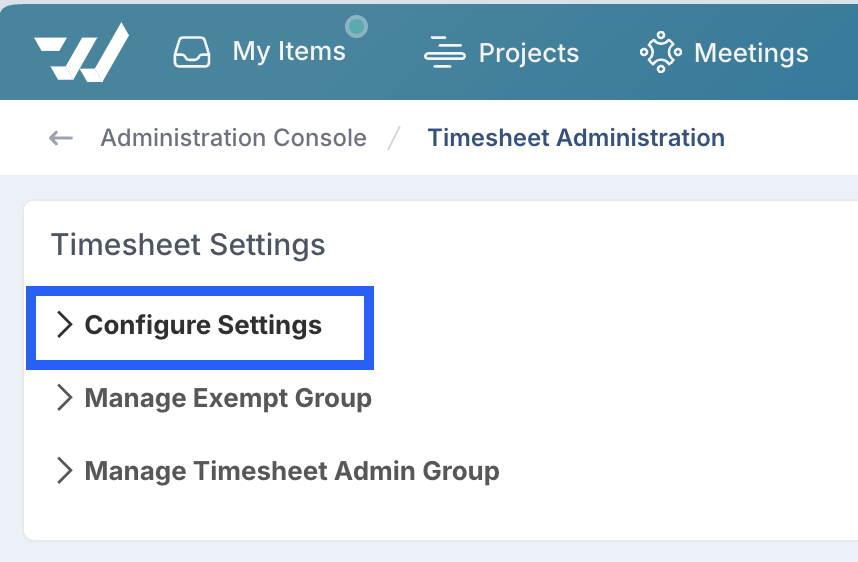
Task: Open the Manage Timesheet Admin Group title
Action: (x=292, y=471)
